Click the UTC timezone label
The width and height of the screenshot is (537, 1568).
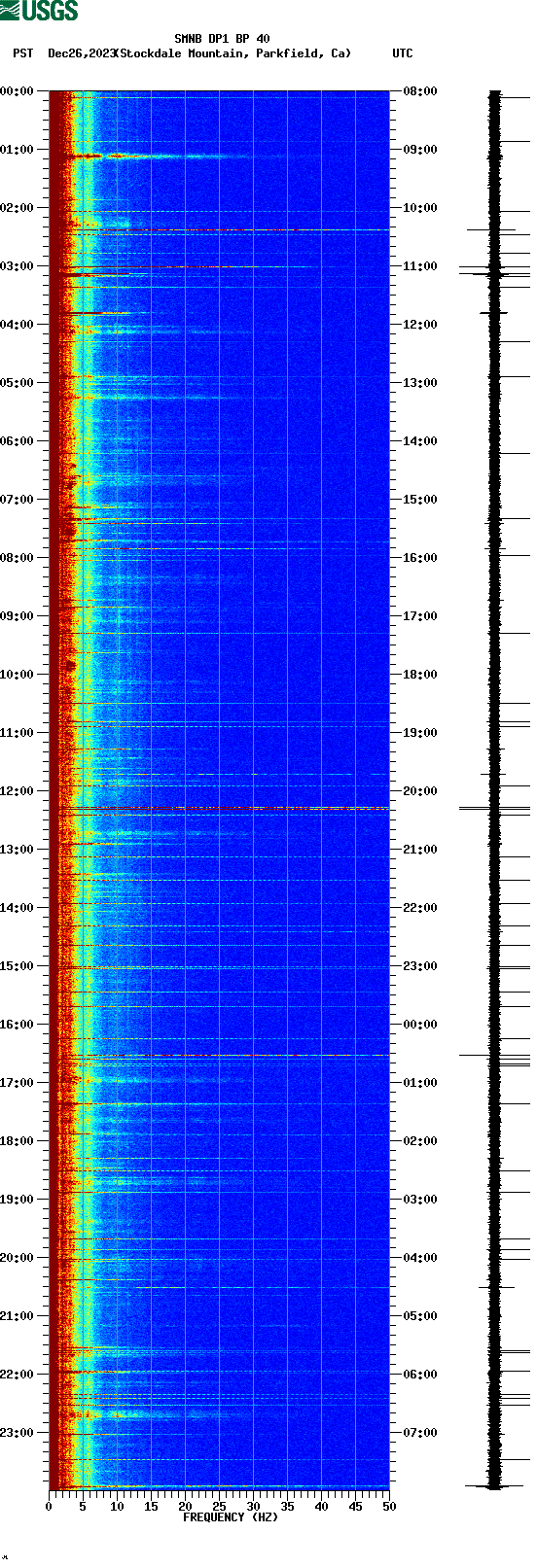click(x=403, y=53)
